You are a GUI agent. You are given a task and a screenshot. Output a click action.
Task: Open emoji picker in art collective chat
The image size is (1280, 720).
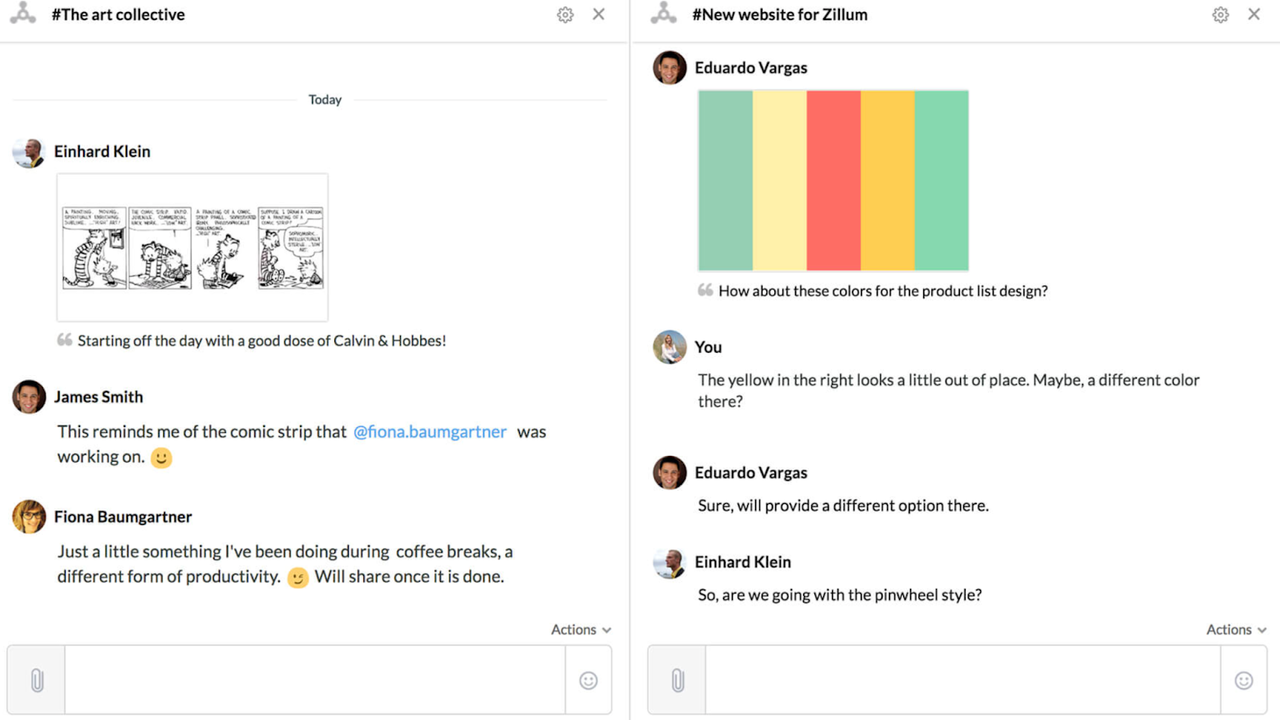588,680
